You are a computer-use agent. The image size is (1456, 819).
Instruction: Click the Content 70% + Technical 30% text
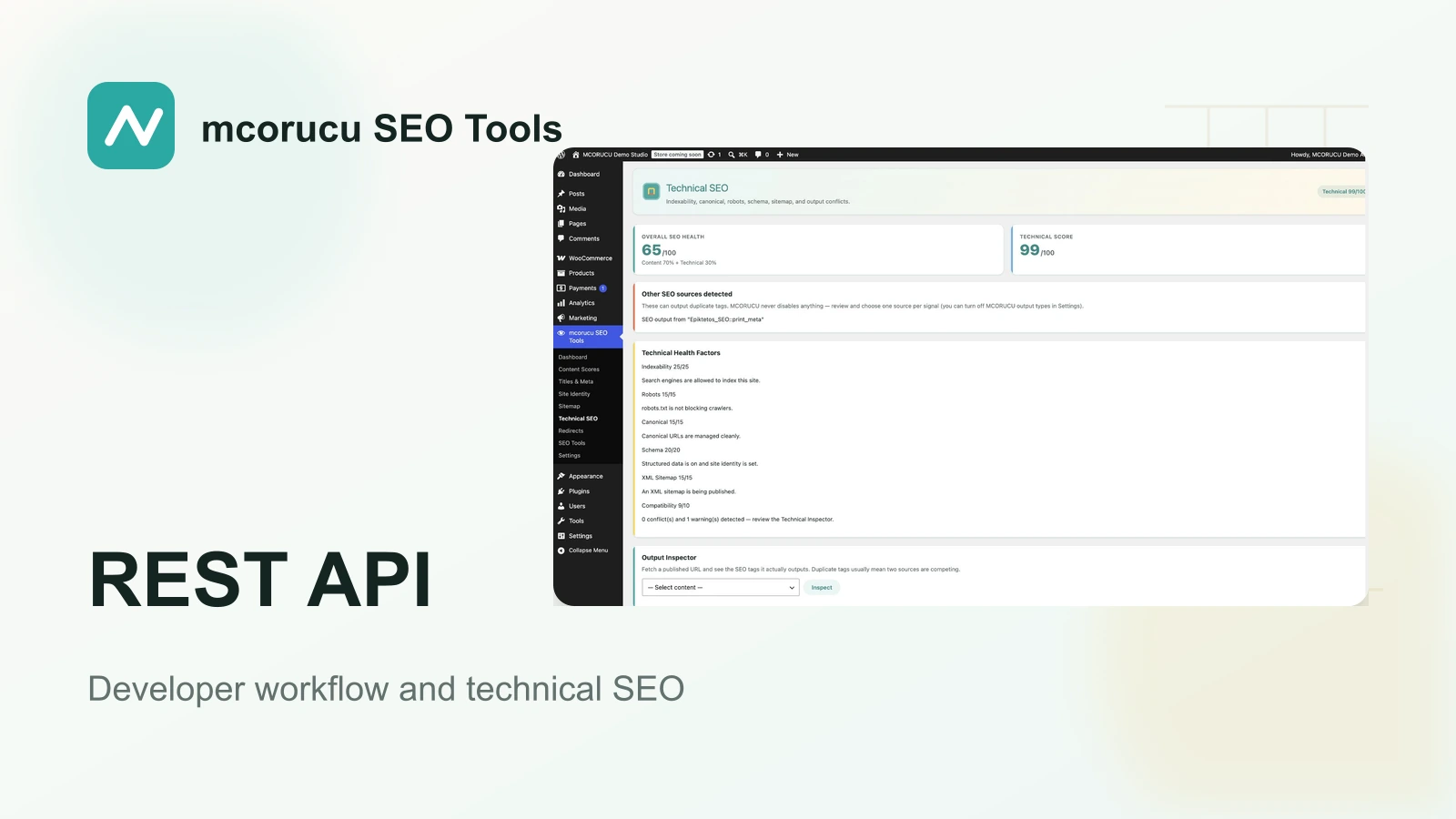[679, 263]
